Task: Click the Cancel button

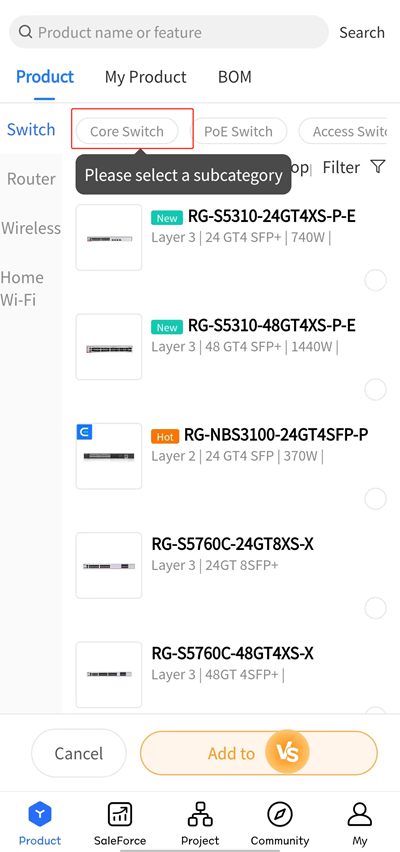Action: (79, 753)
